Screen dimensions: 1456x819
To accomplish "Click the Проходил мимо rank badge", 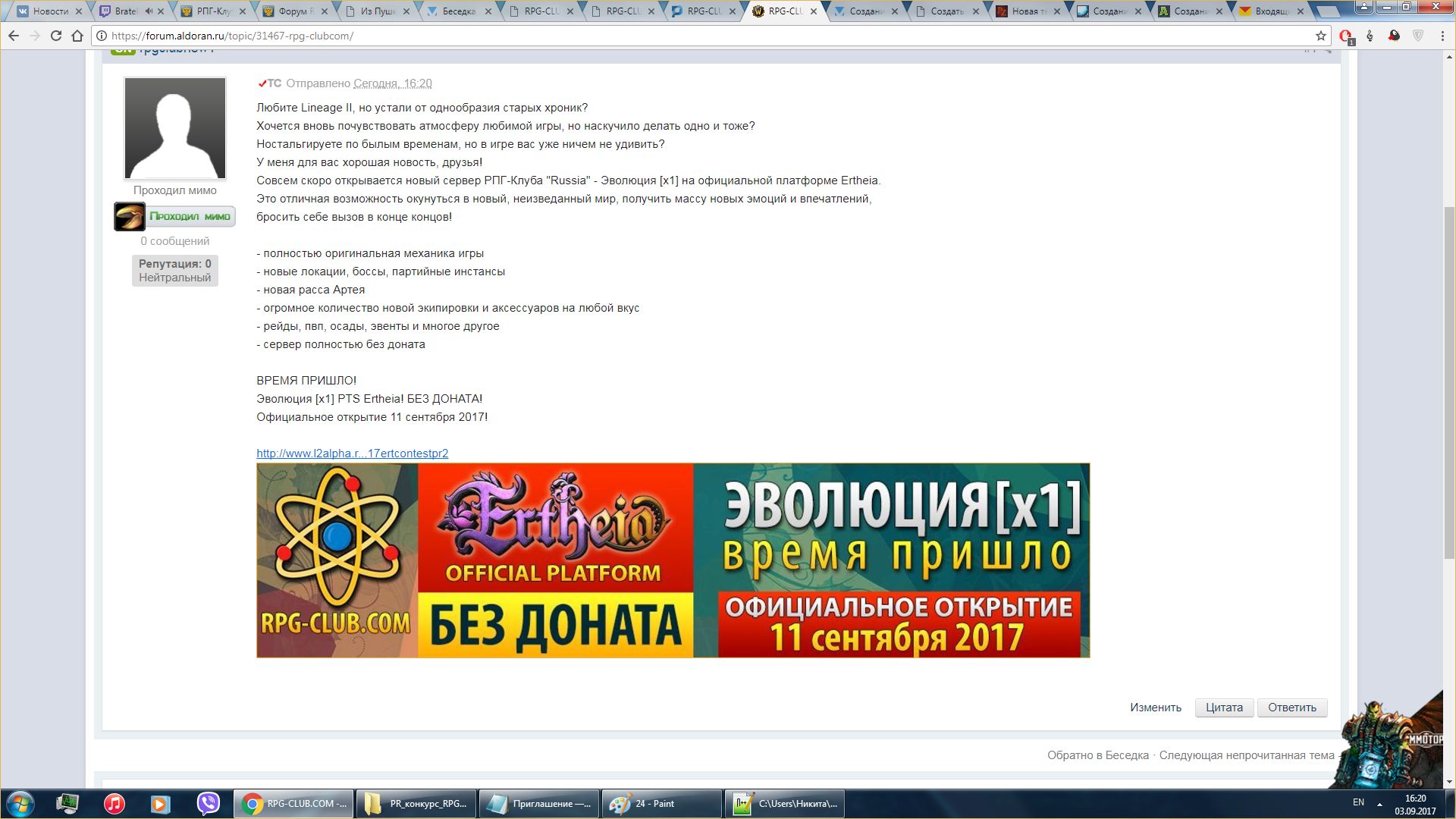I will [175, 217].
